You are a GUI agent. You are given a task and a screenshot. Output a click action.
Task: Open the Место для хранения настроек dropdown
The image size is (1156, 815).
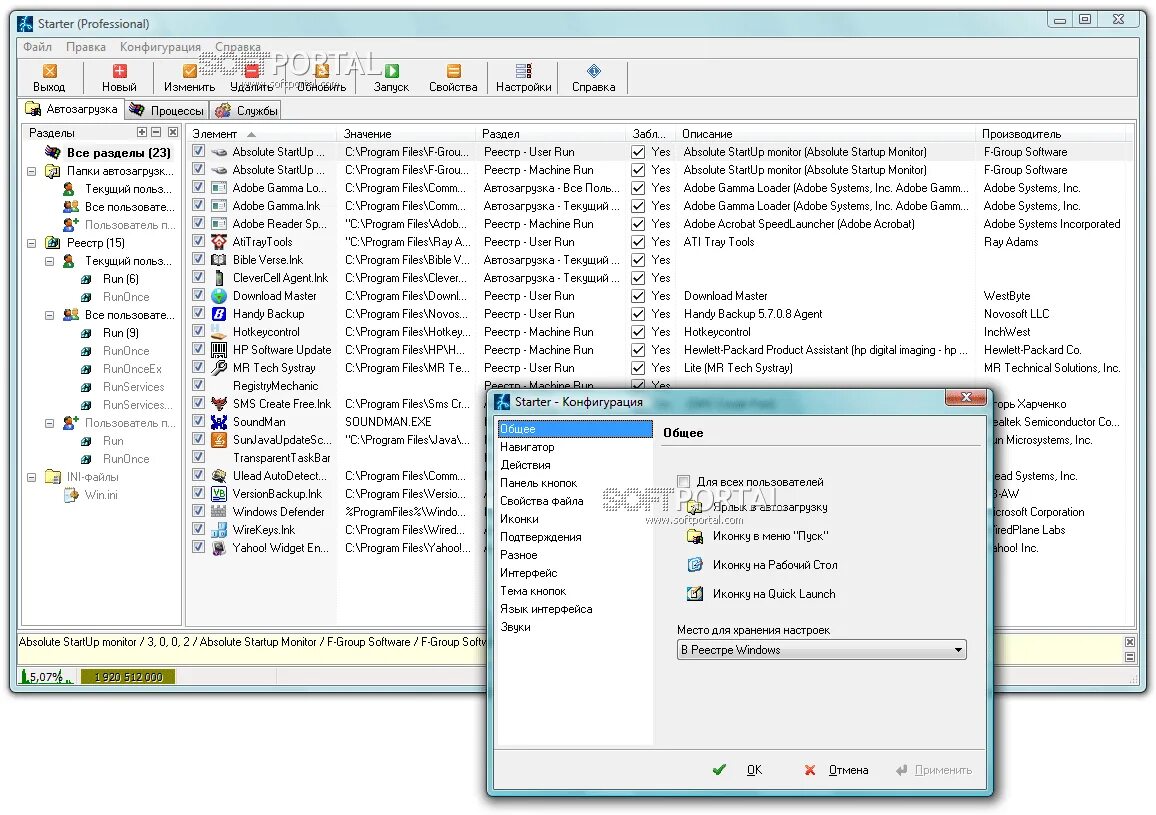coord(821,650)
